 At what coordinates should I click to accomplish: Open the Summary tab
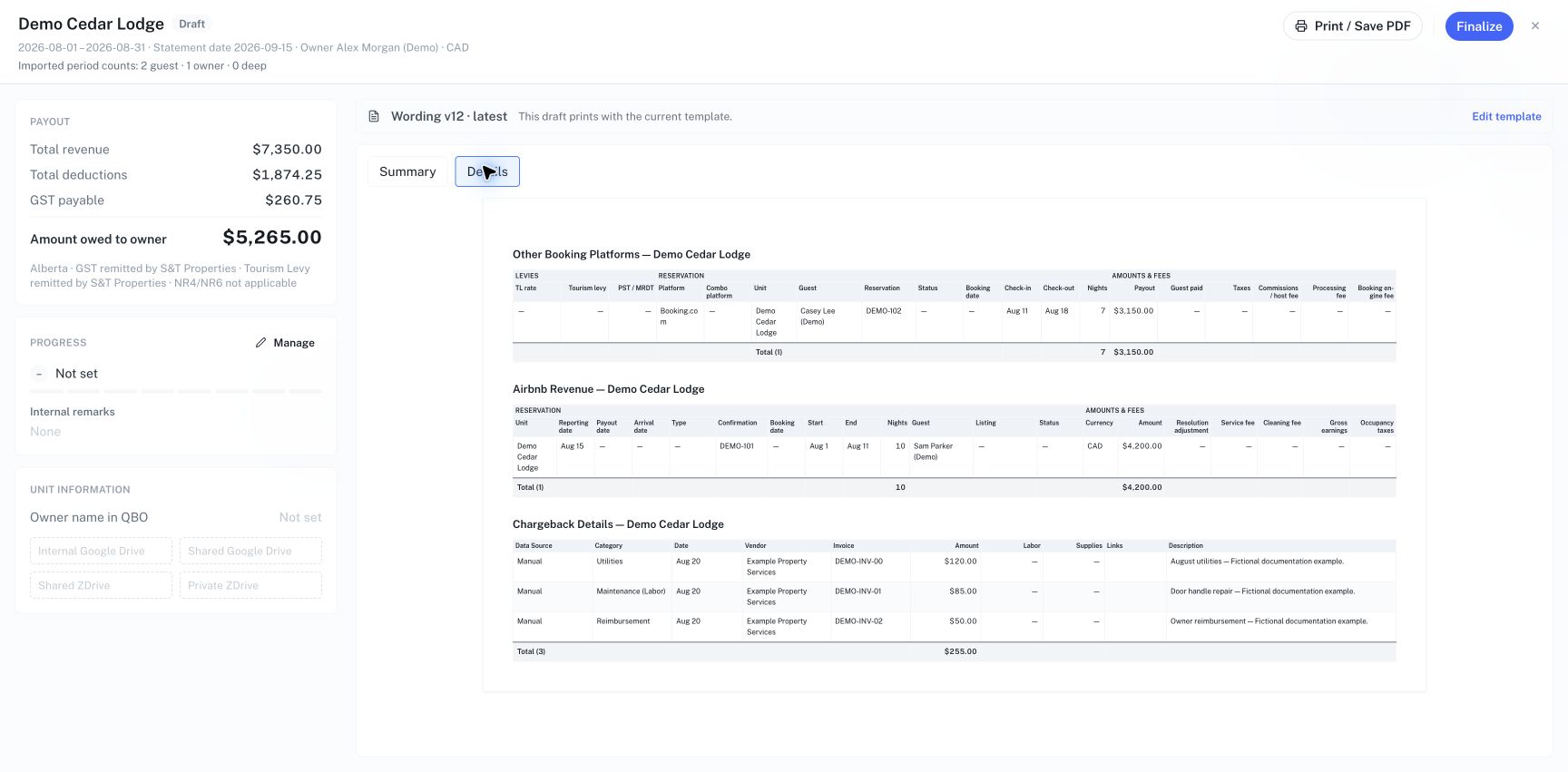click(407, 171)
